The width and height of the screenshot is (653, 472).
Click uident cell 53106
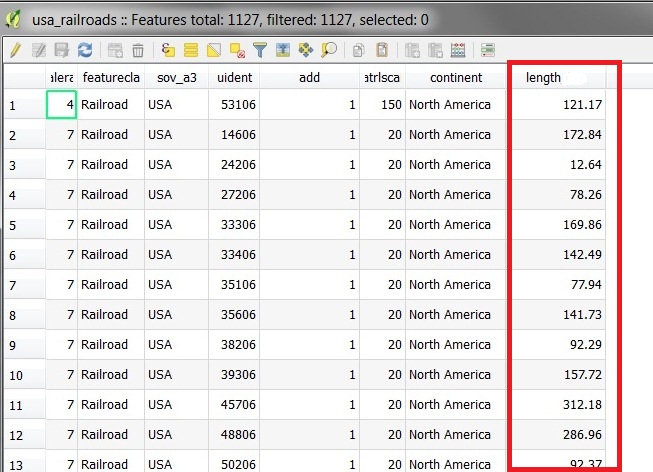(234, 105)
